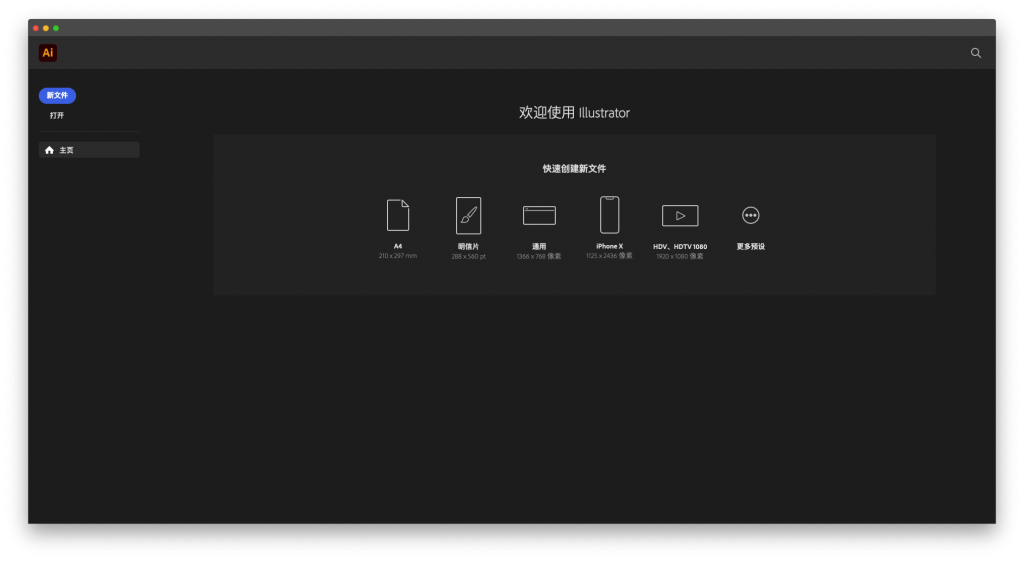Maximize the window with green button
Screen dimensions: 1024x561
tap(56, 28)
